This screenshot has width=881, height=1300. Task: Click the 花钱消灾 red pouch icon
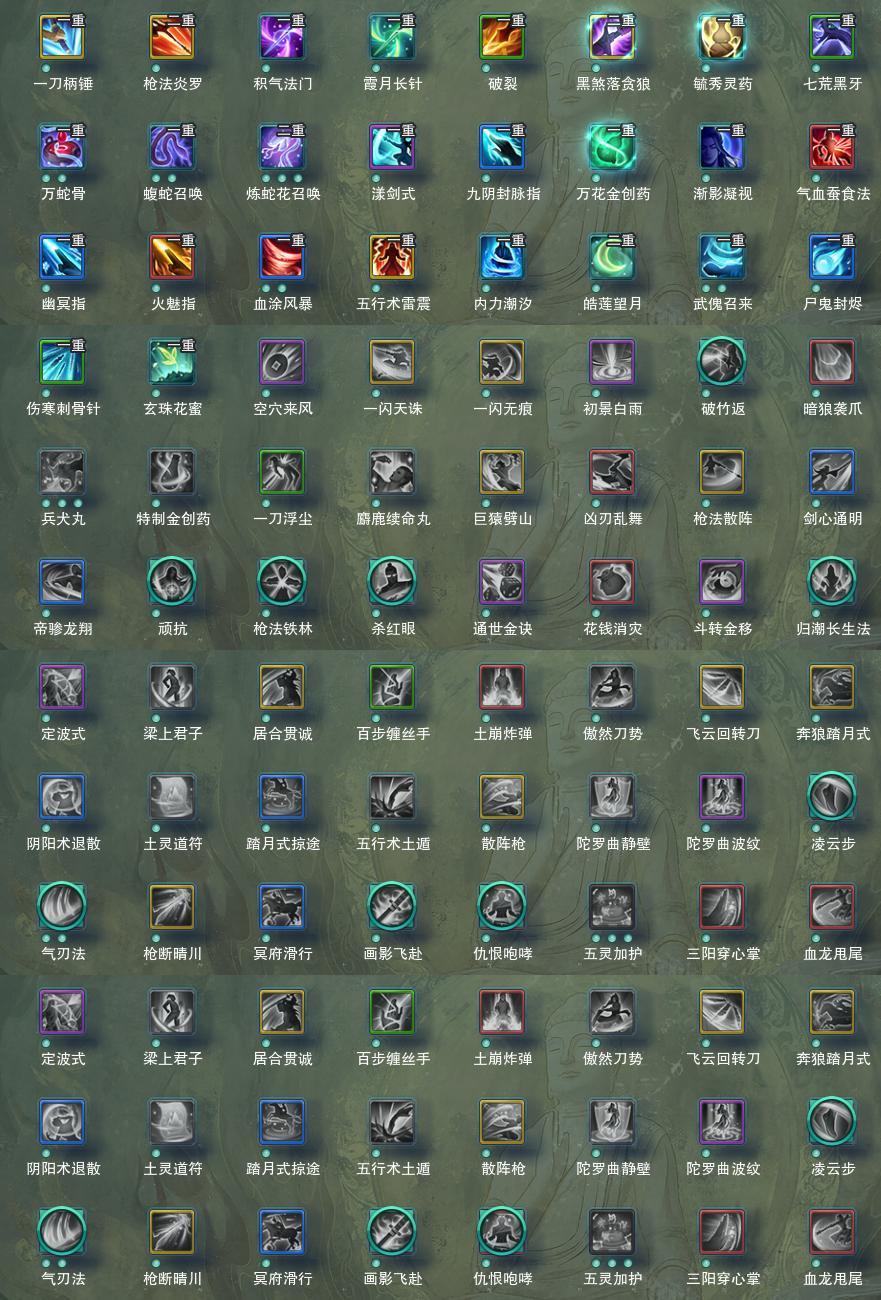[x=612, y=583]
